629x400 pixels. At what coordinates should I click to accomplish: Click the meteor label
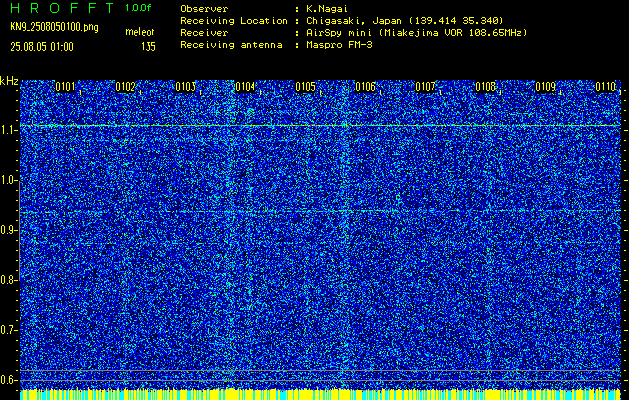click(140, 32)
